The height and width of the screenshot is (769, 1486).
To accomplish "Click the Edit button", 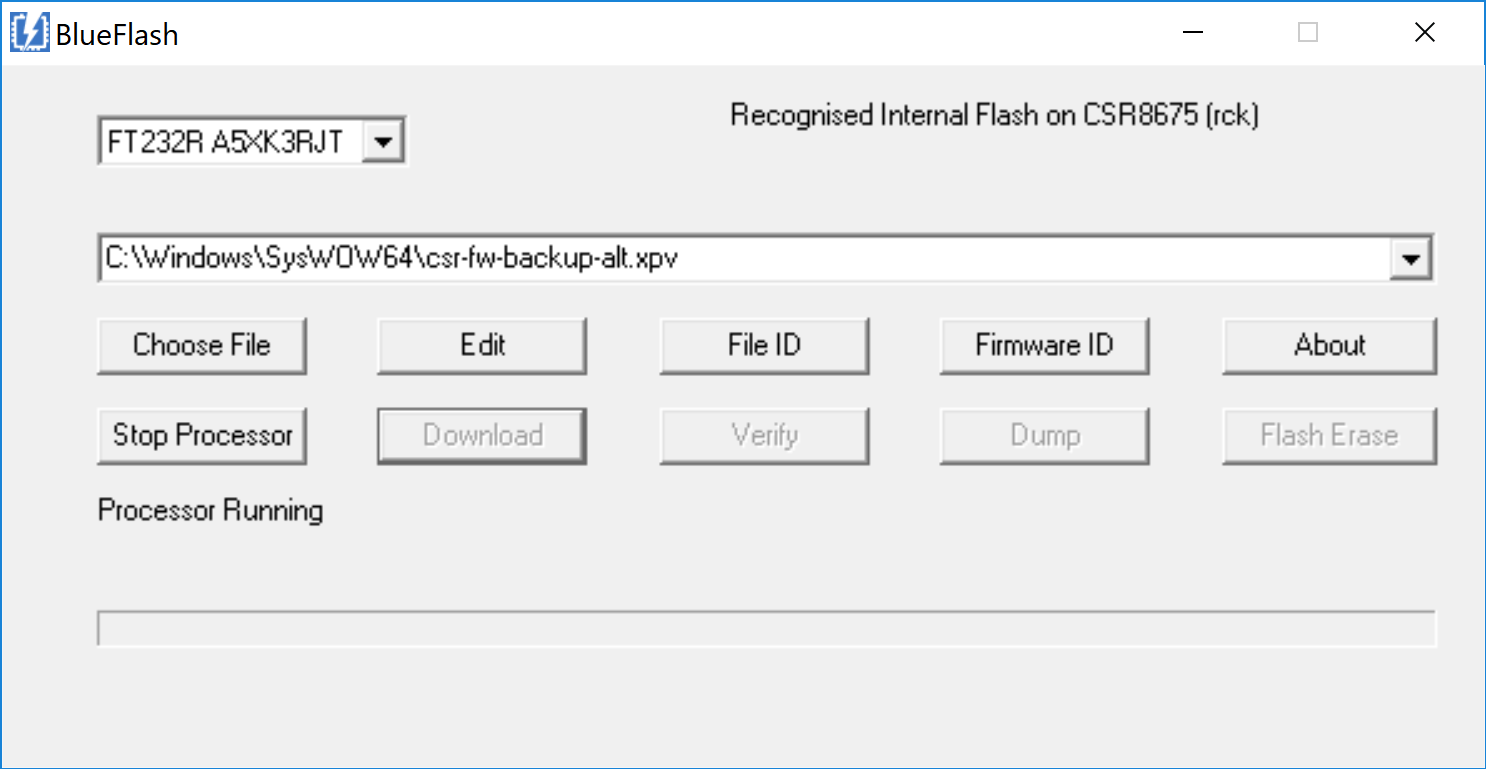I will tap(482, 346).
